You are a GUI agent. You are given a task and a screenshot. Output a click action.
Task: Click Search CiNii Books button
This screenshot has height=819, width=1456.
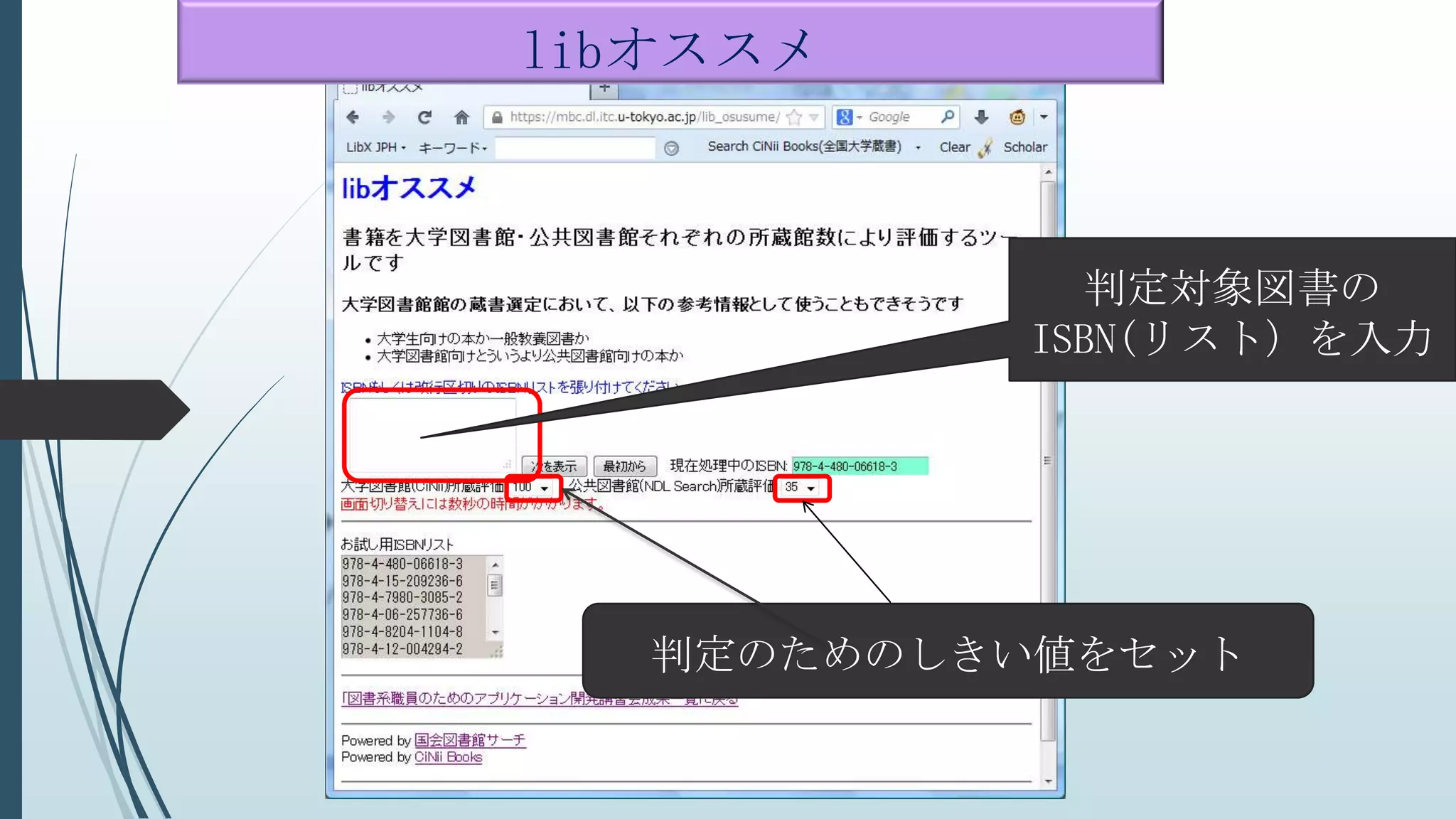point(804,146)
